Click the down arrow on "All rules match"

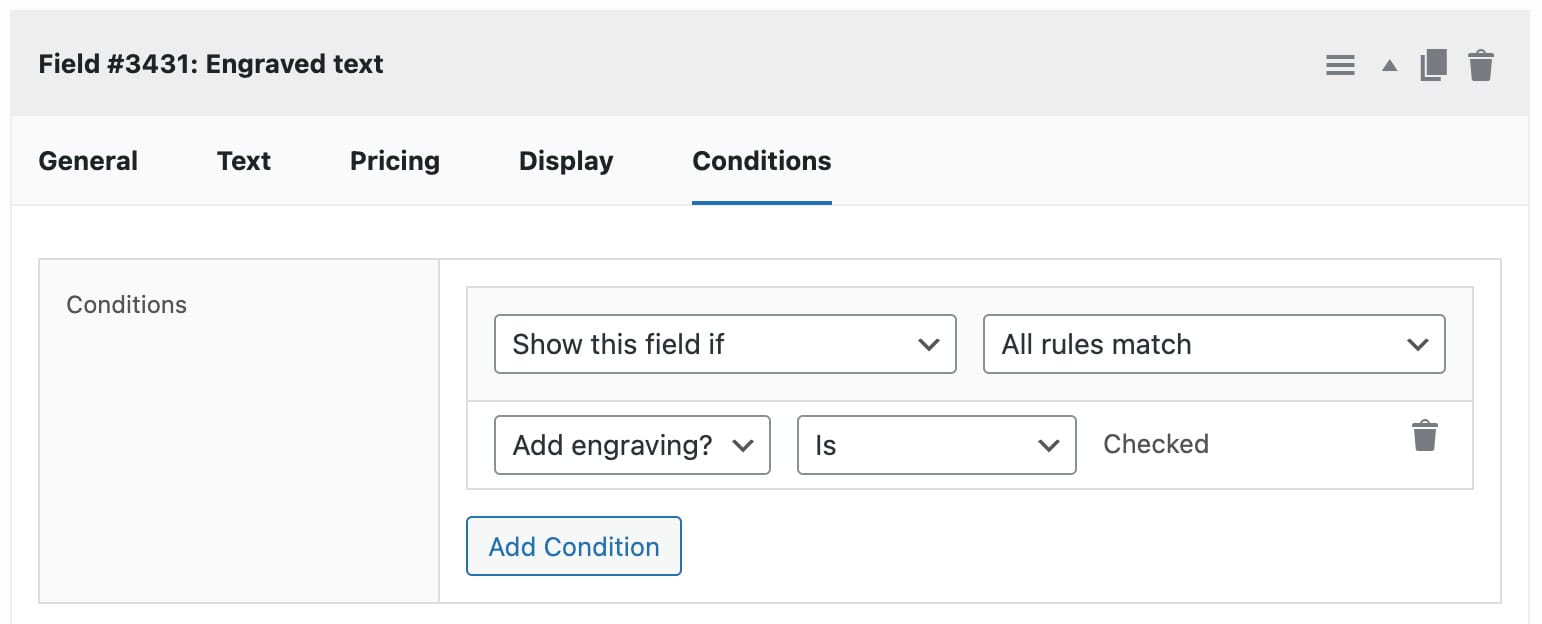click(1417, 344)
